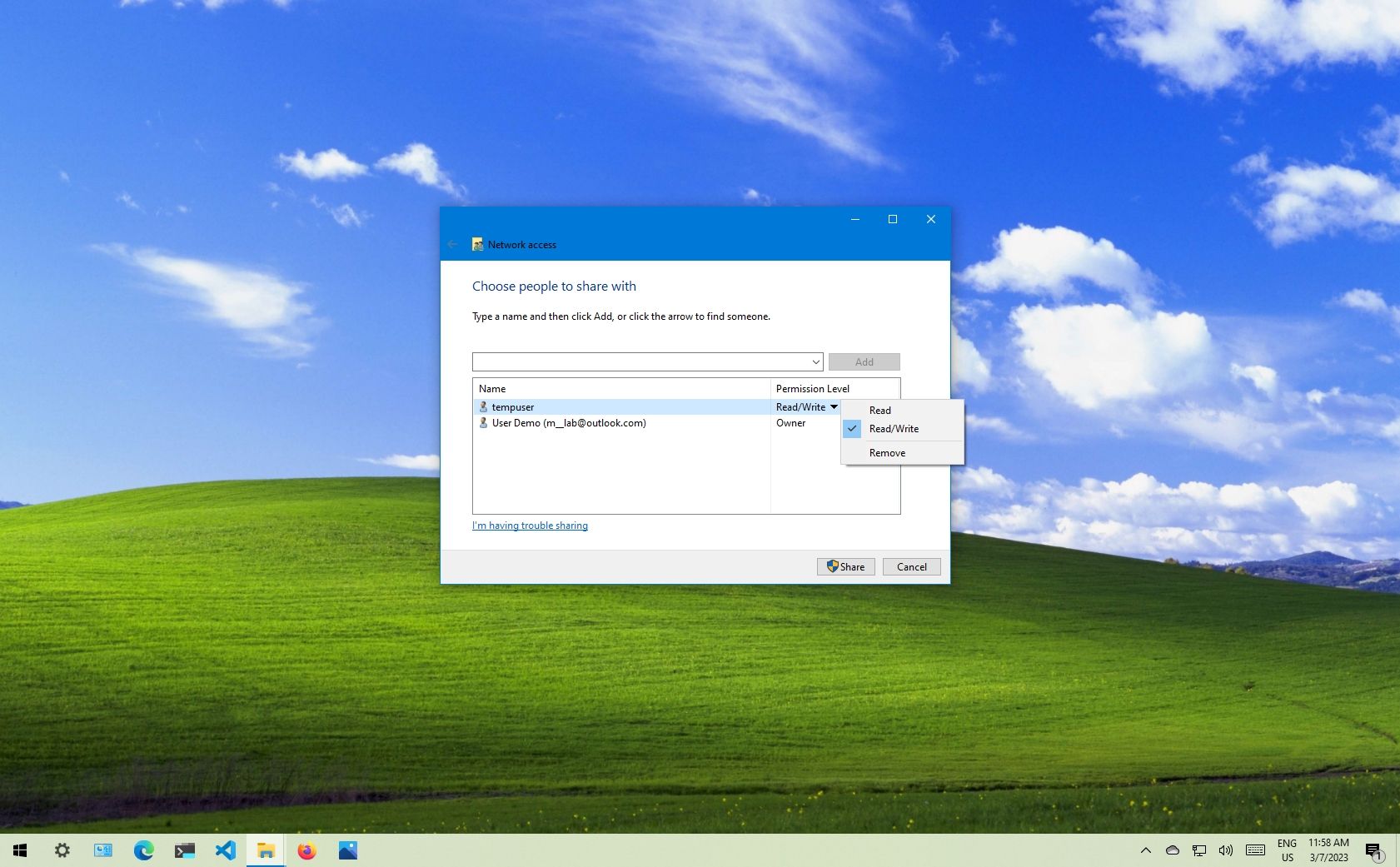Select the tempuser account icon
1400x867 pixels.
(484, 406)
